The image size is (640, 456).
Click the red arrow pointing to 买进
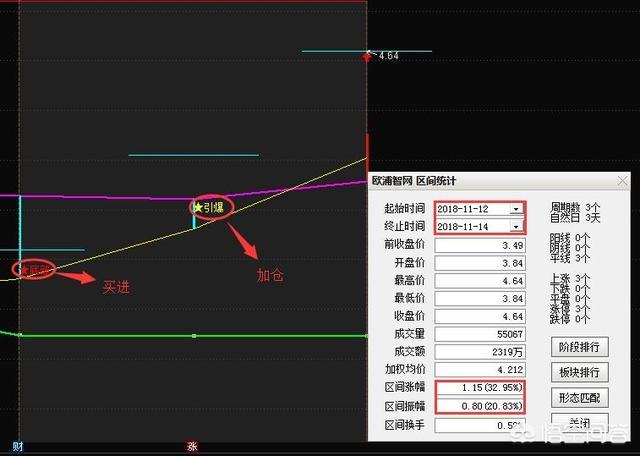(x=76, y=277)
